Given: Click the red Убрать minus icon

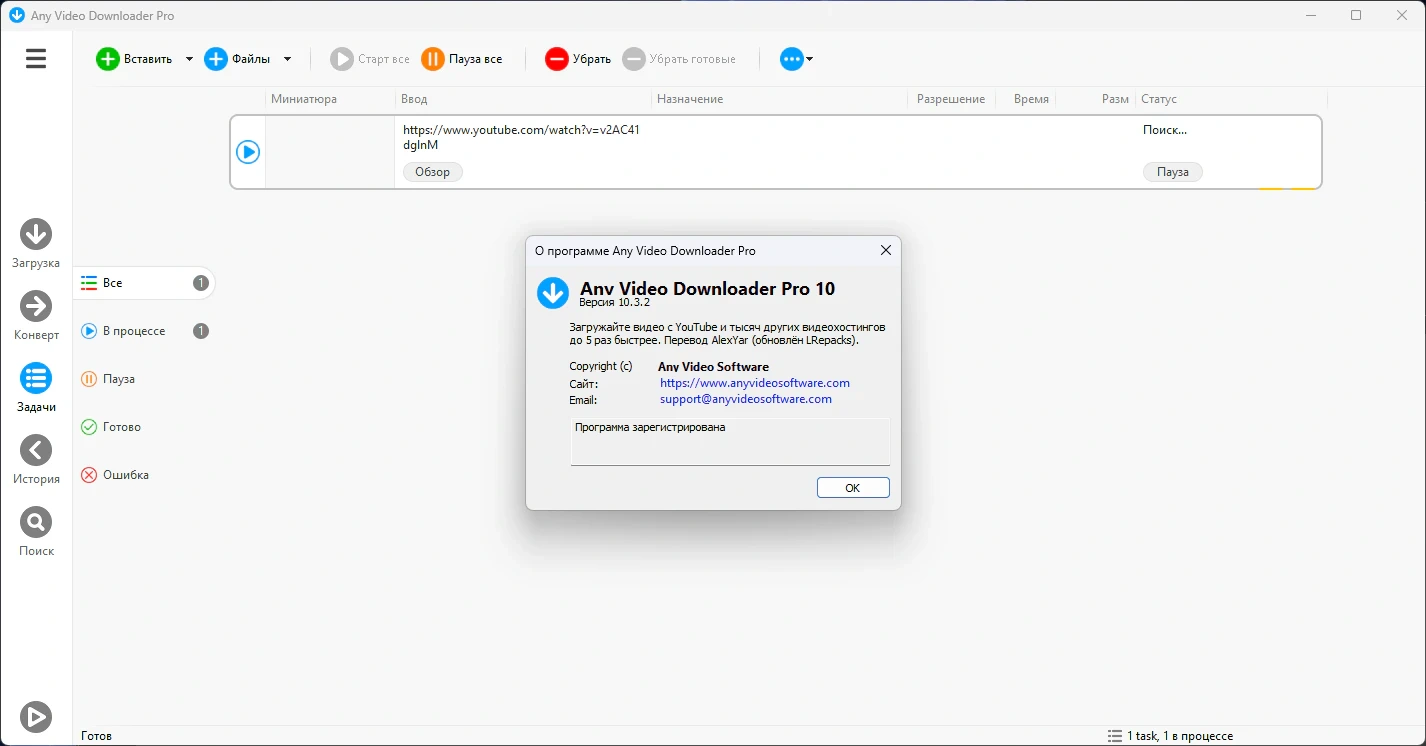Looking at the screenshot, I should click(x=557, y=59).
